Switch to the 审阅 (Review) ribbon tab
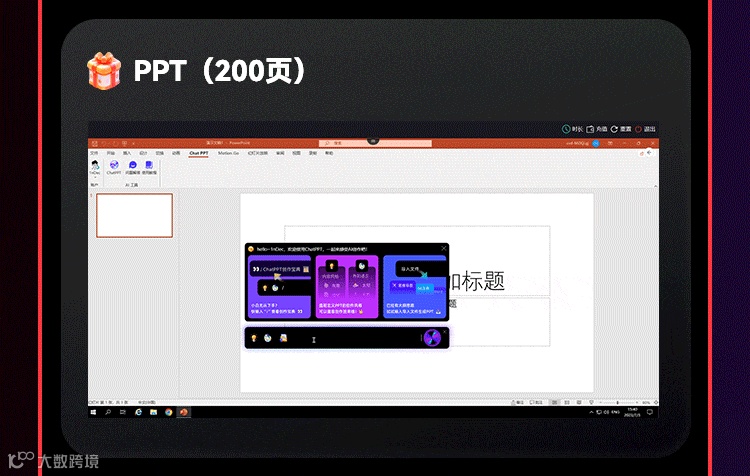 click(280, 153)
